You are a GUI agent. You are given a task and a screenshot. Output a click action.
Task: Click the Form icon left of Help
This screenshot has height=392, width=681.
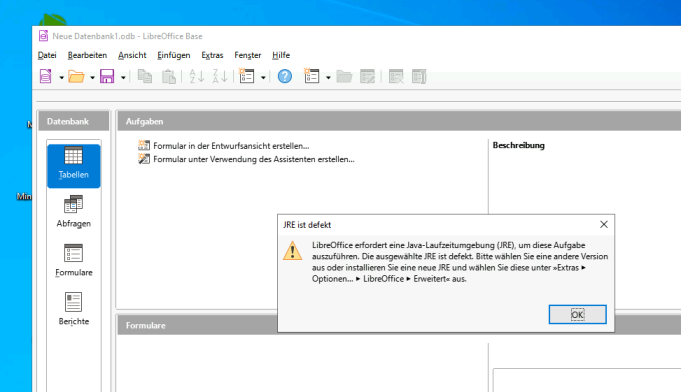[x=247, y=76]
